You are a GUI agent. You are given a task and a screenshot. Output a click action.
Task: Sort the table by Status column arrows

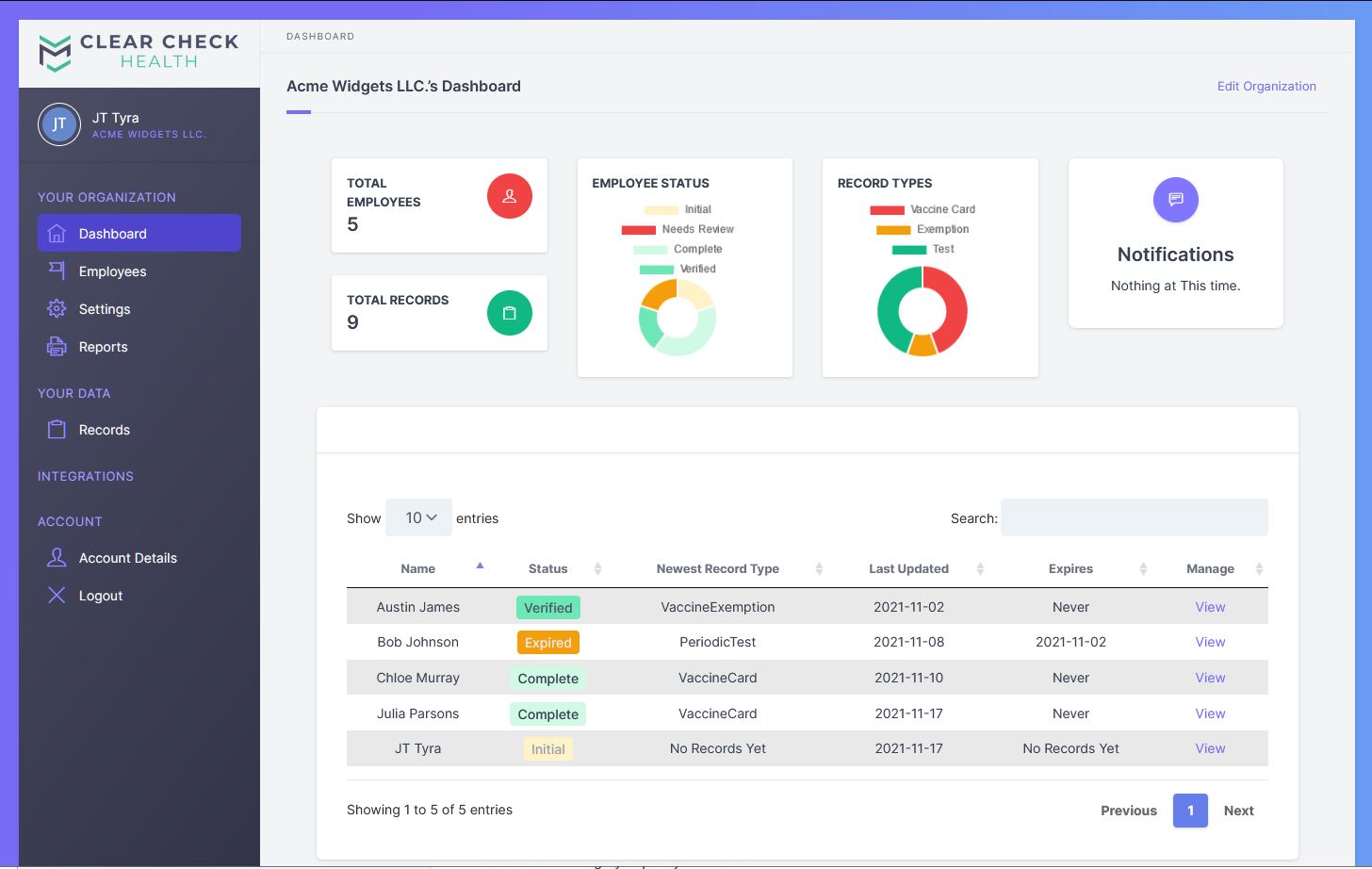(597, 568)
